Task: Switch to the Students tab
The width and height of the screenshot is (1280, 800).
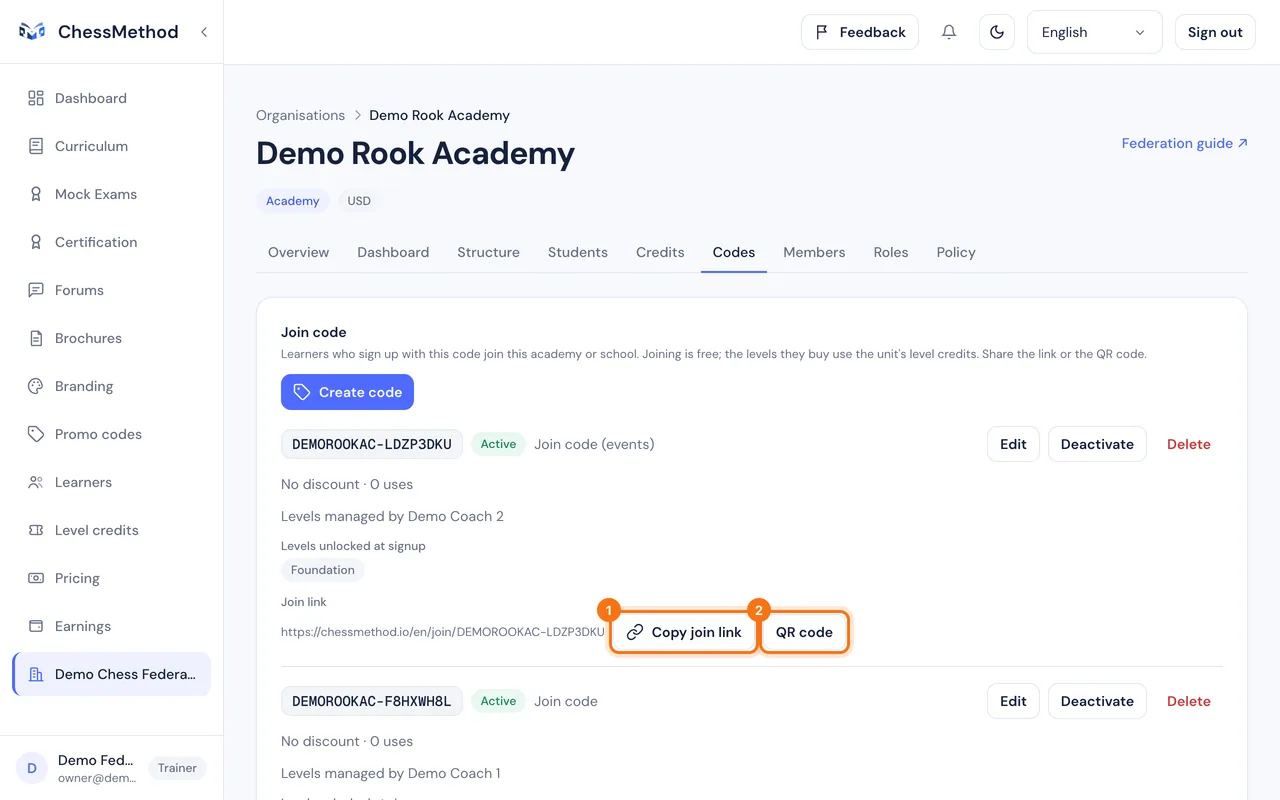Action: (578, 252)
